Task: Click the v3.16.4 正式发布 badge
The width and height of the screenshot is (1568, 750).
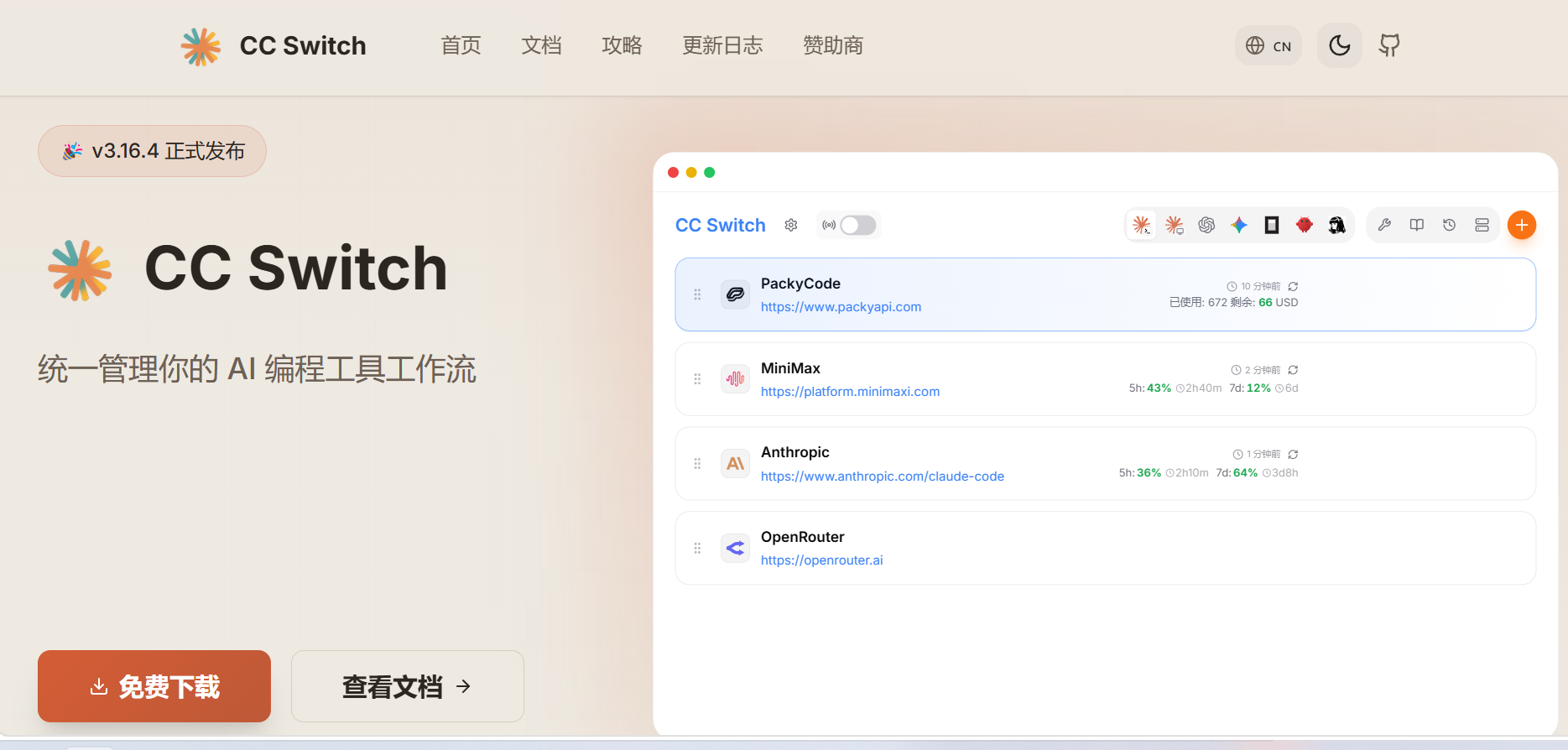Action: (x=152, y=151)
